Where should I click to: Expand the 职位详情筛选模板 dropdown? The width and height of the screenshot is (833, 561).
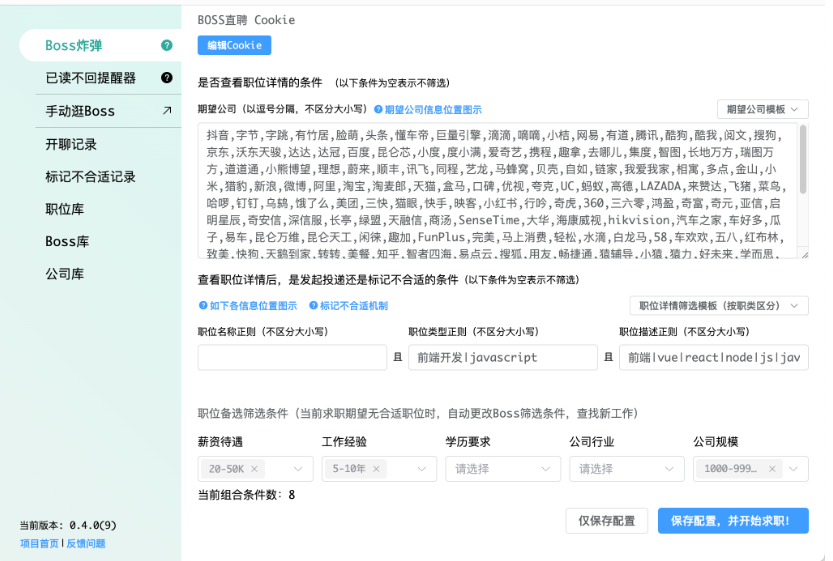pos(718,306)
